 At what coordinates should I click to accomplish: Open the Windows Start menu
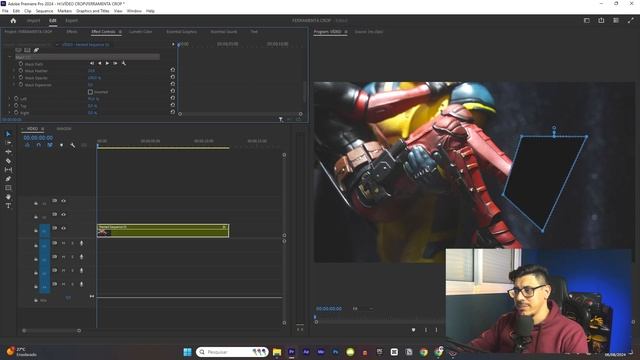point(187,352)
